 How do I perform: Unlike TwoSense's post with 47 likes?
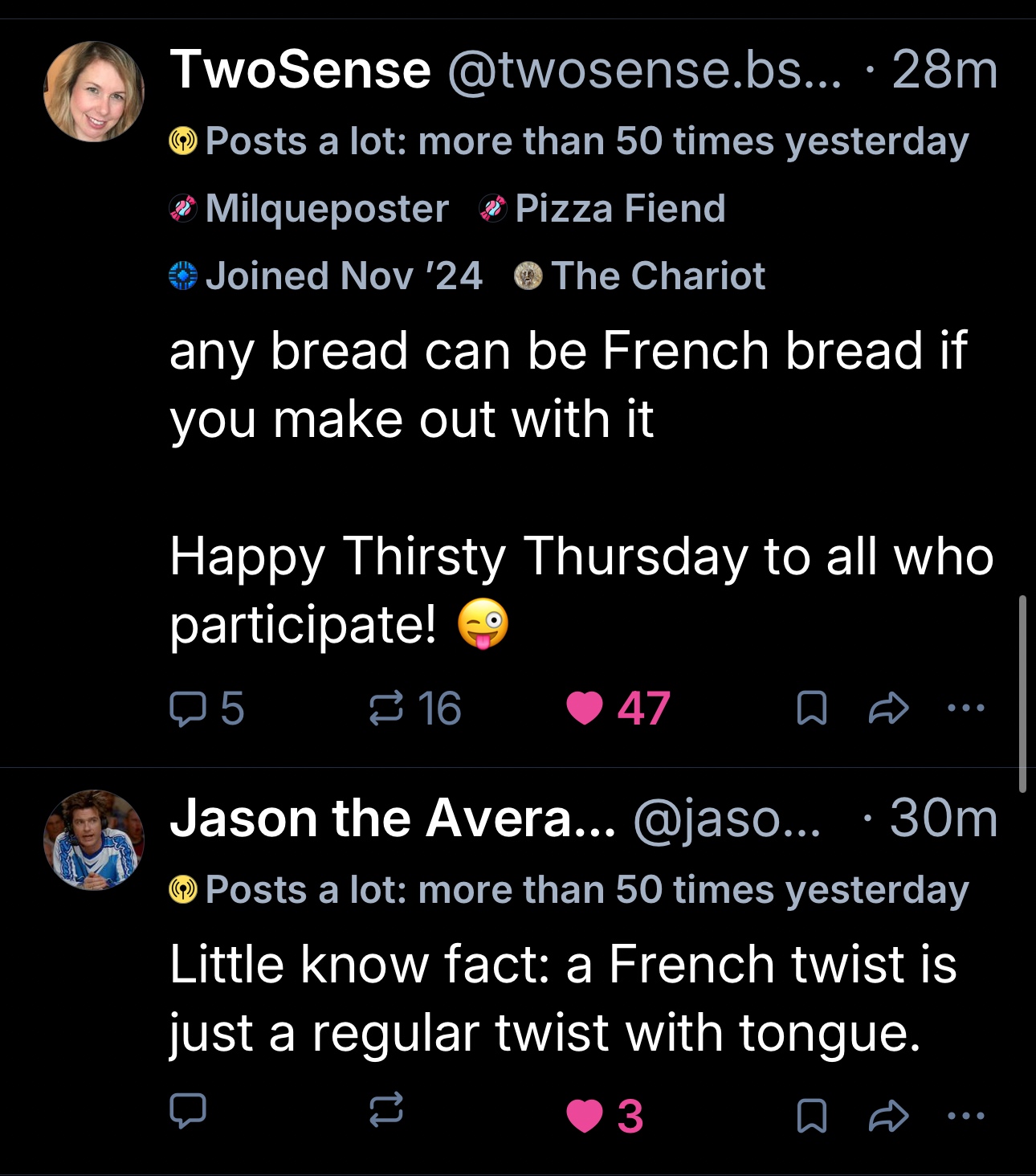585,708
